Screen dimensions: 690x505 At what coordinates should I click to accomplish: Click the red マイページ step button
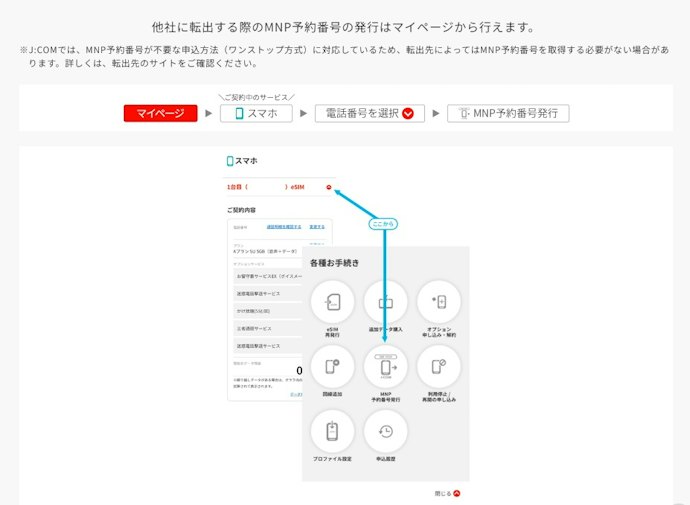161,113
